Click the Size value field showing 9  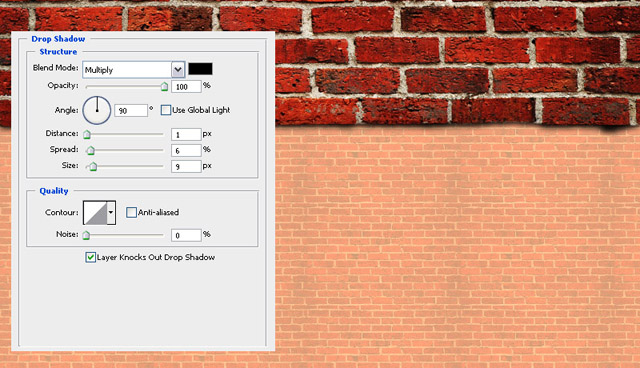point(186,166)
